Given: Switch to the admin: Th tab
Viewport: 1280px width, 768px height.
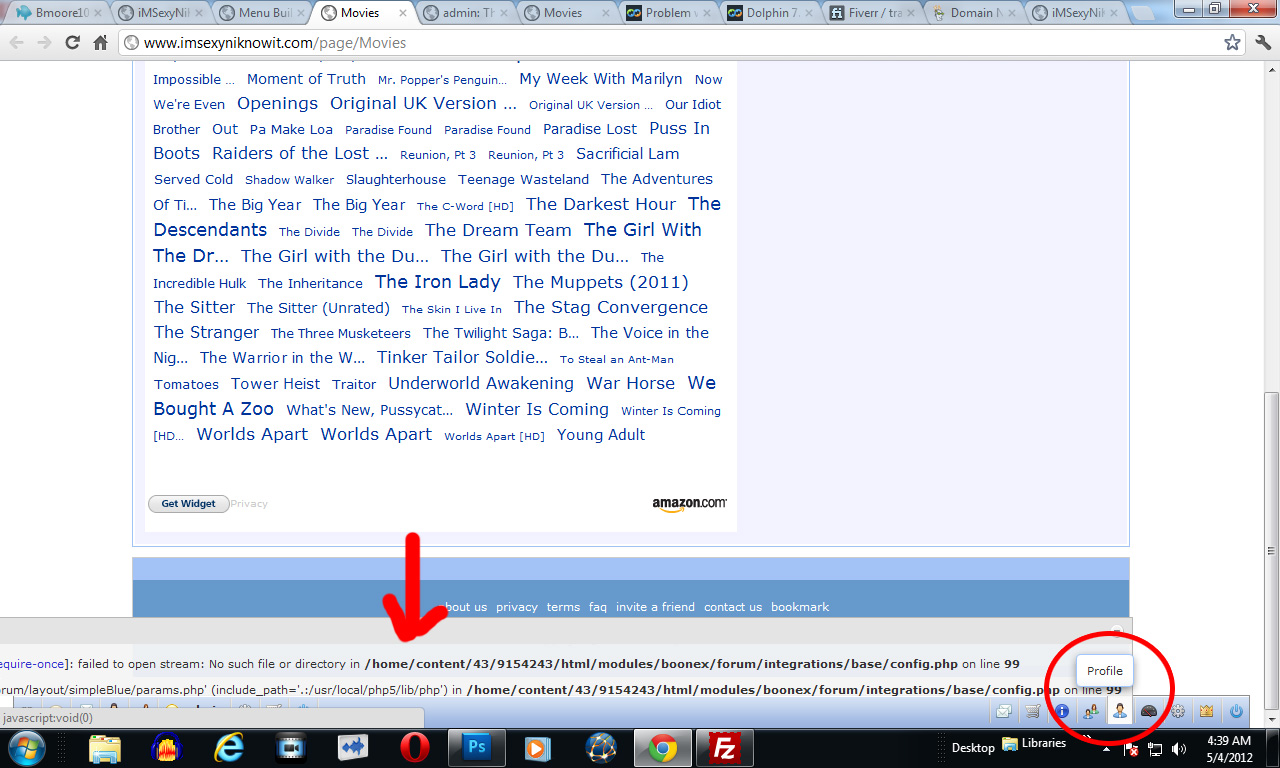Looking at the screenshot, I should tap(463, 14).
